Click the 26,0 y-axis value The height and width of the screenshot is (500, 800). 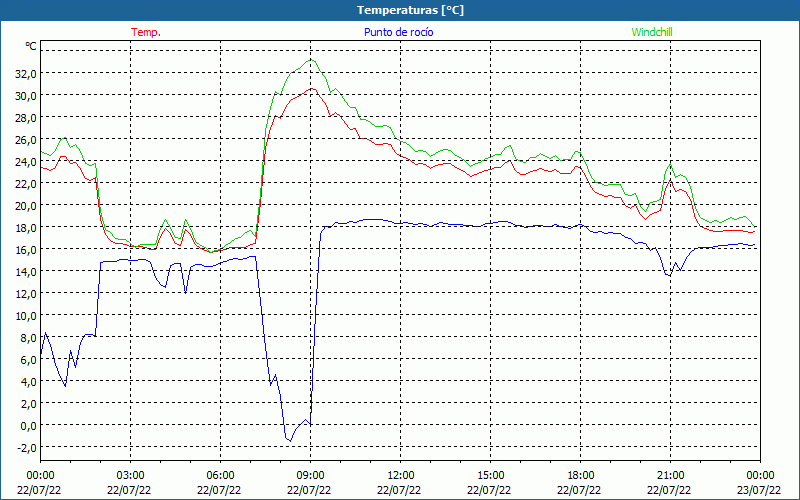point(26,140)
